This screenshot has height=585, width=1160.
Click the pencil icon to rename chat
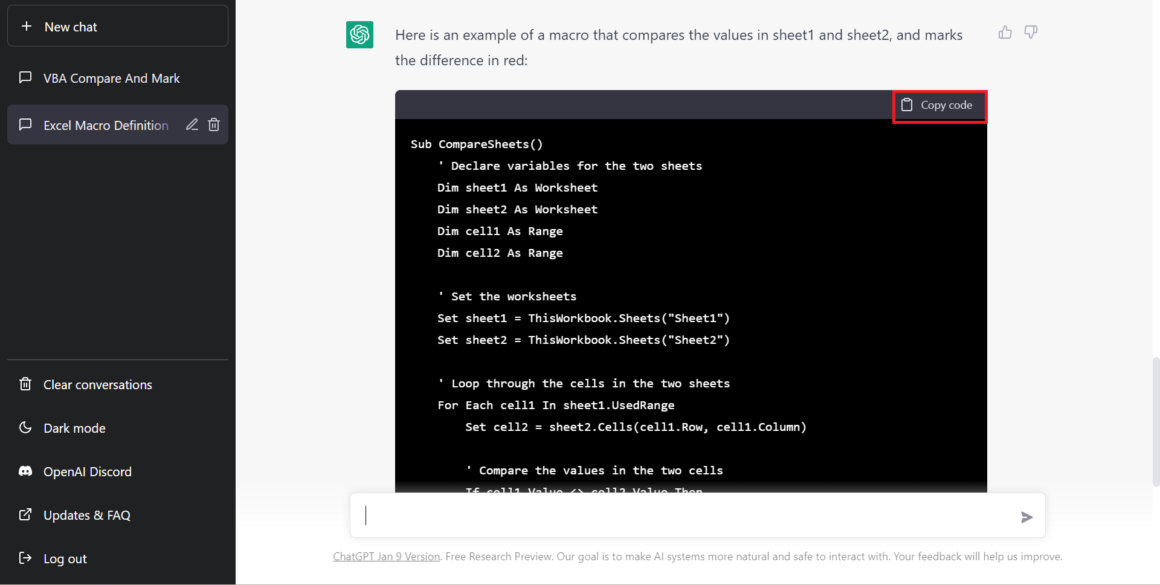point(192,125)
